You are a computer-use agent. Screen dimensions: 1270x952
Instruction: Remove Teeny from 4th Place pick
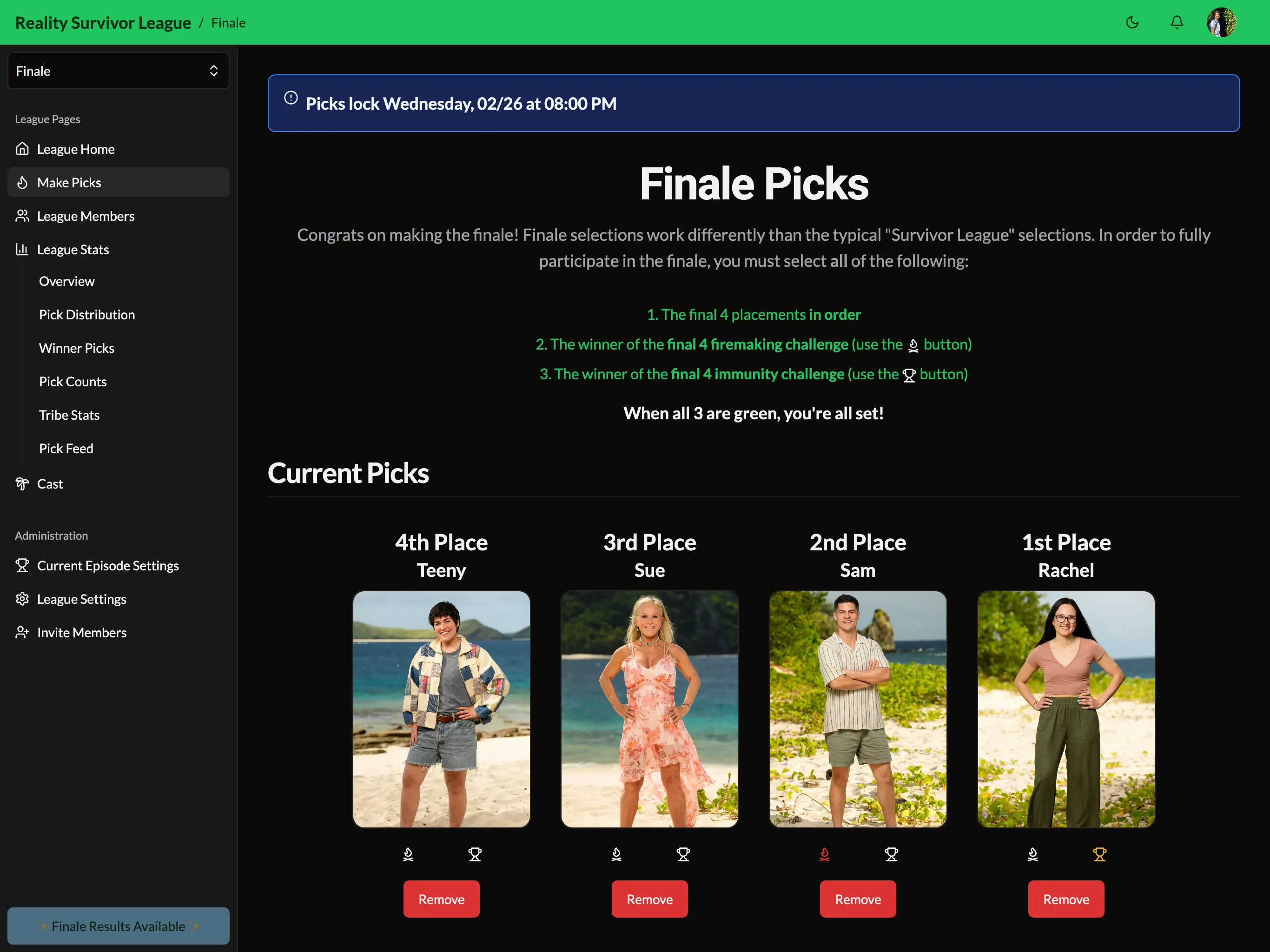tap(441, 898)
